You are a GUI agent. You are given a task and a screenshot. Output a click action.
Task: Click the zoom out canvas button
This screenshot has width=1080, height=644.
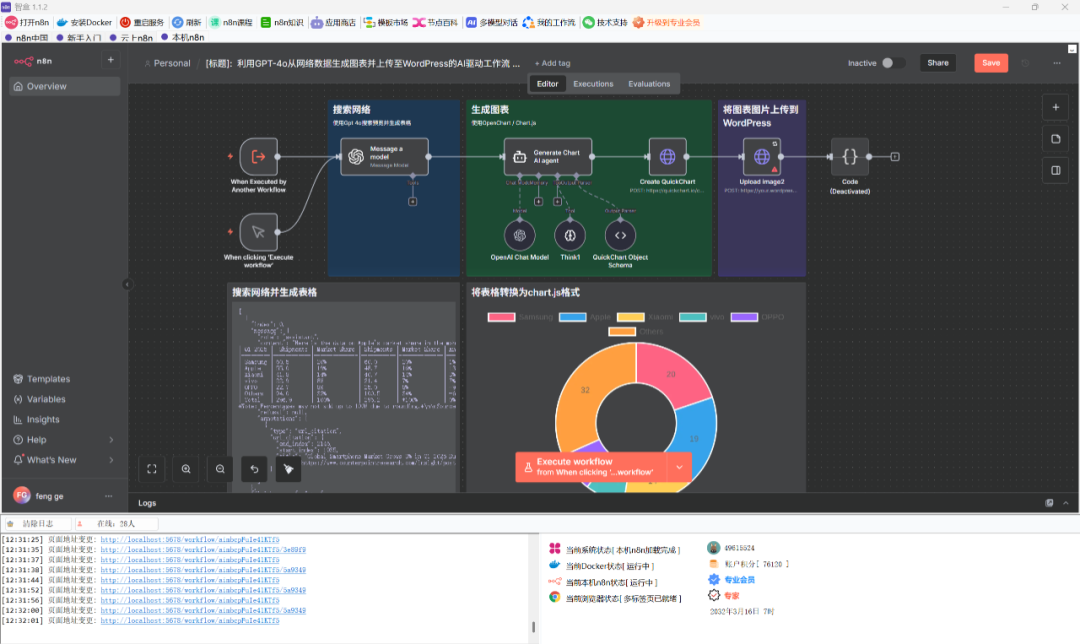[220, 469]
